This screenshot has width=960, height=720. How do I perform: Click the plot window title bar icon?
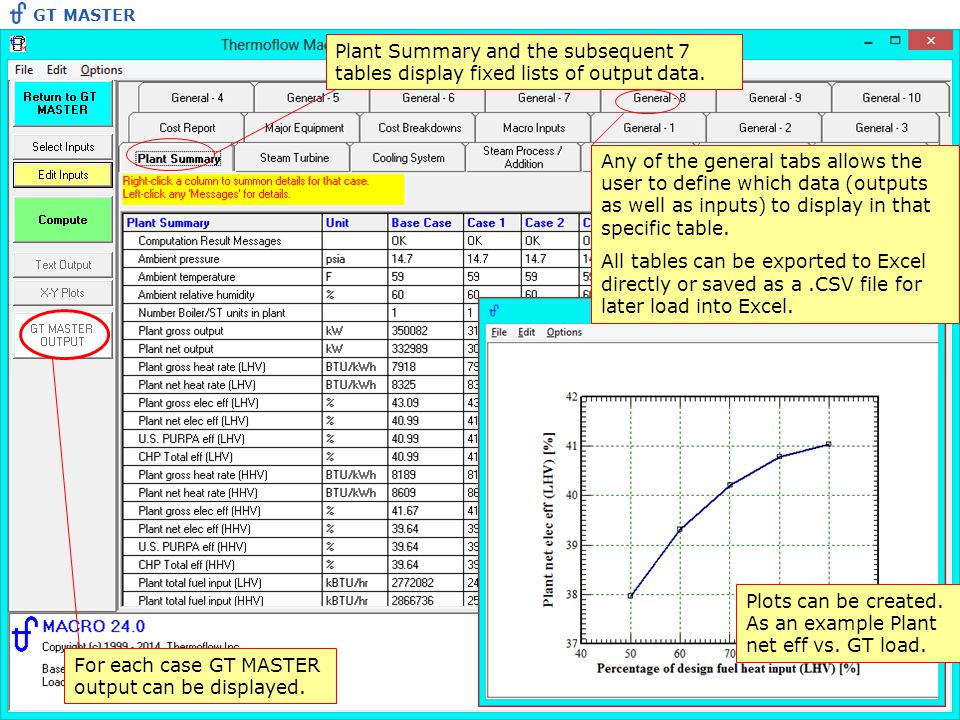pyautogui.click(x=494, y=310)
